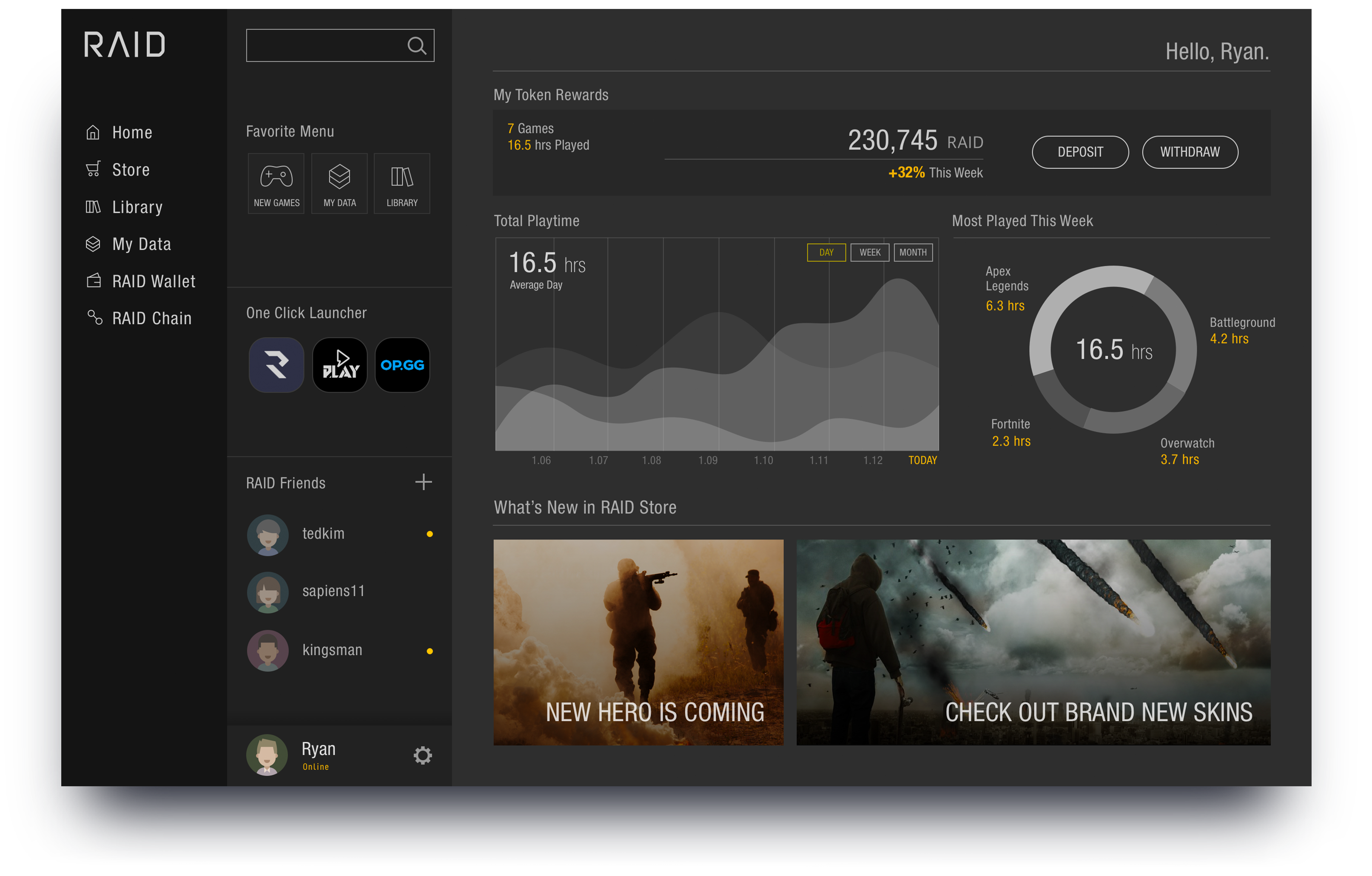Click the 1.09 date axis label
Viewport: 1372px width, 876px height.
708,460
